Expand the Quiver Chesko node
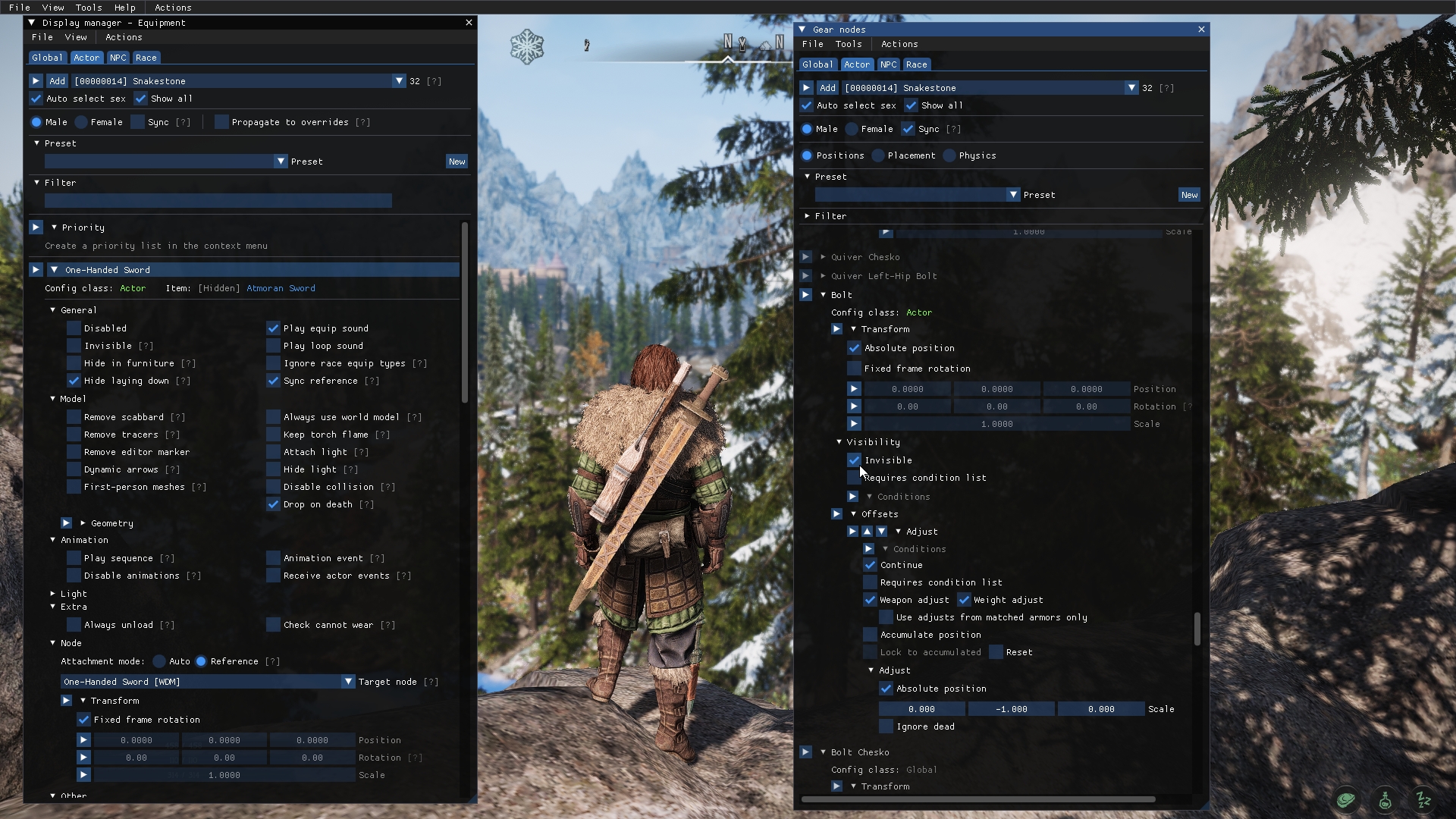Screen dimensions: 1456x819 823,257
